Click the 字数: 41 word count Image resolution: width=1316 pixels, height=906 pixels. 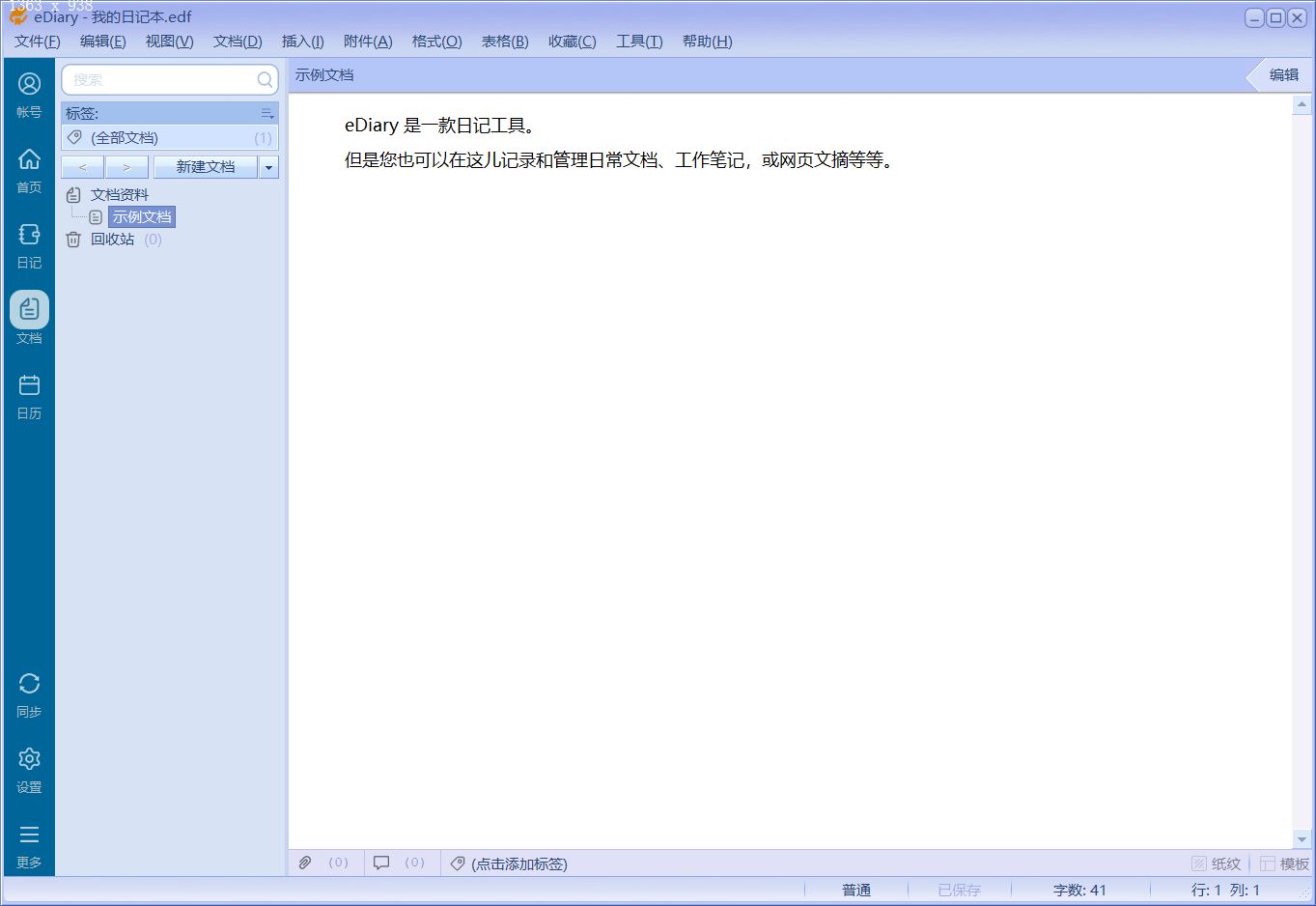pyautogui.click(x=1079, y=891)
